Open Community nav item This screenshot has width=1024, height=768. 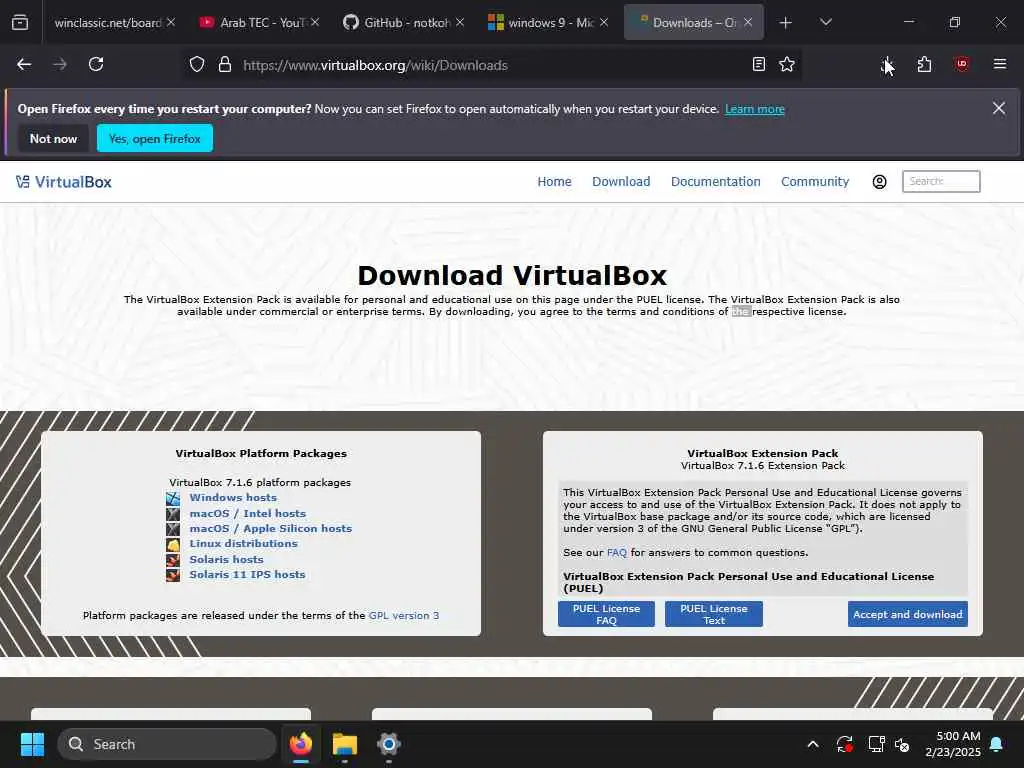pos(815,182)
